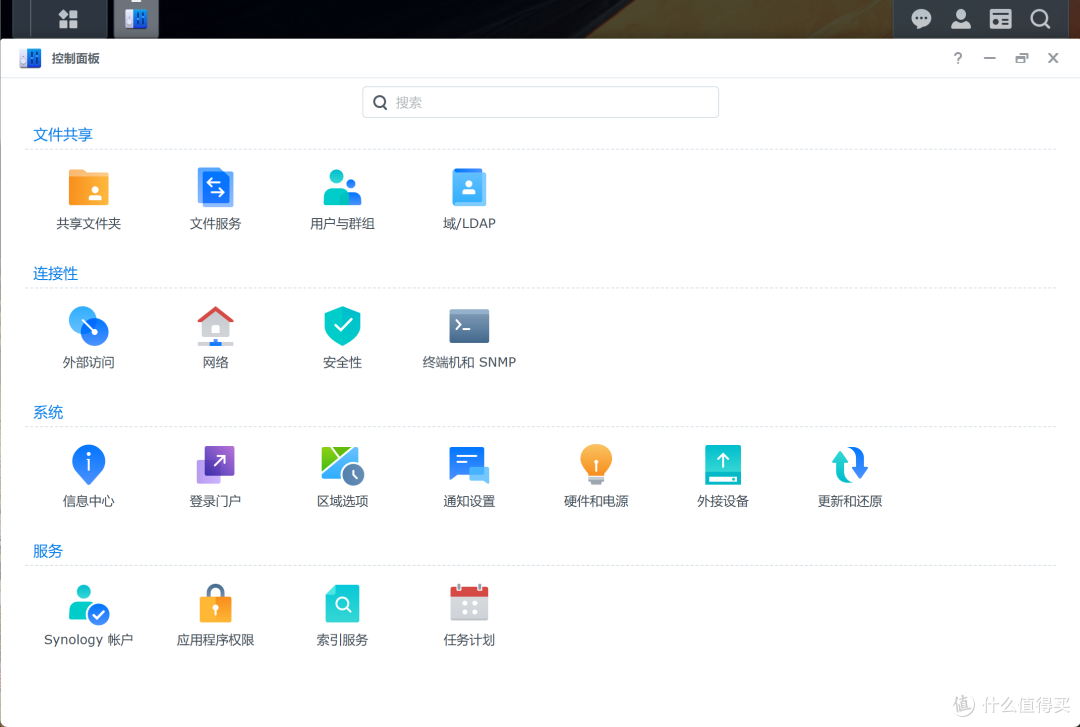This screenshot has height=727, width=1080.
Task: Open the DSM global search icon
Action: (x=1040, y=19)
